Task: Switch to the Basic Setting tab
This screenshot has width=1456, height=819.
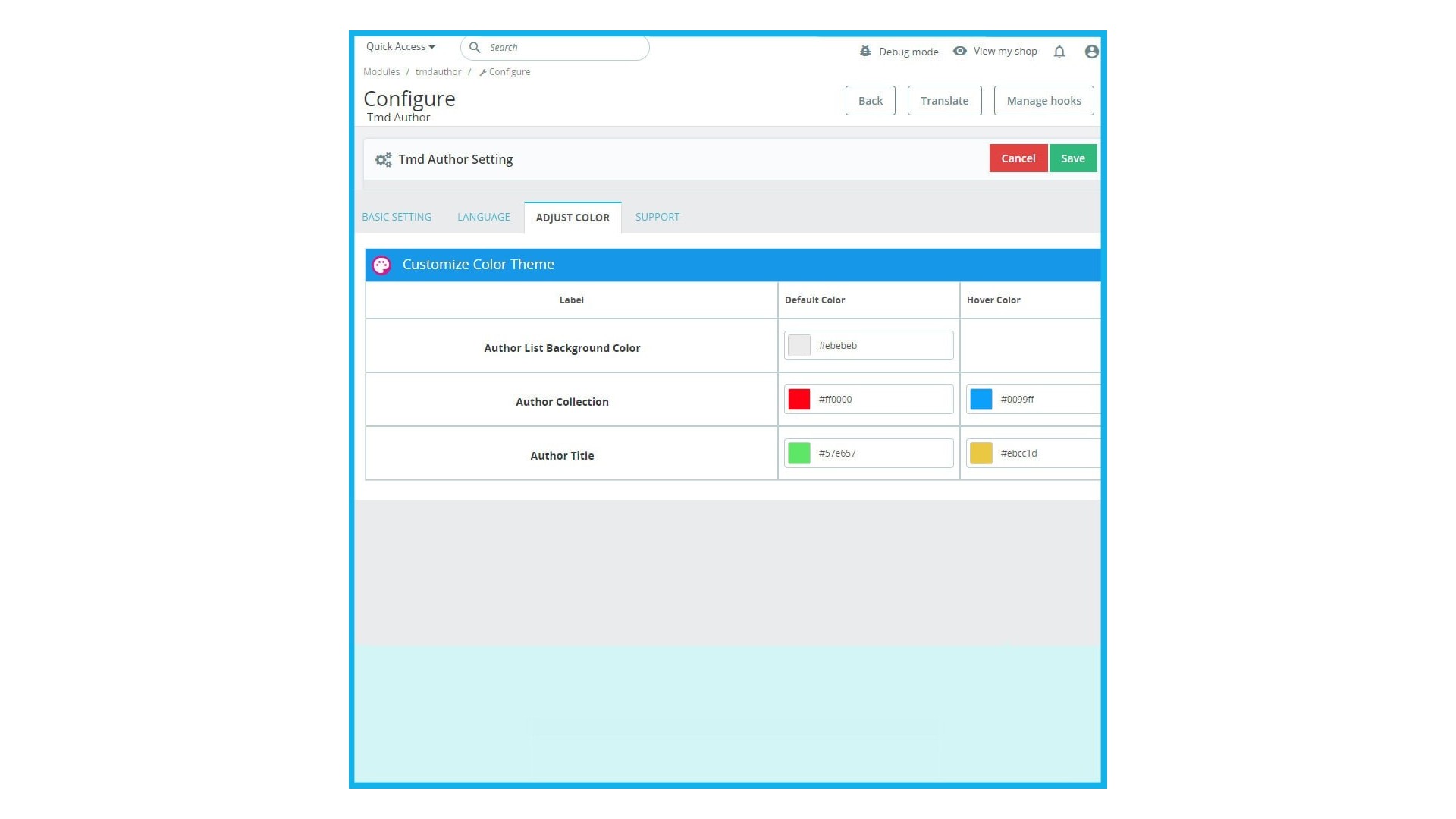Action: coord(397,217)
